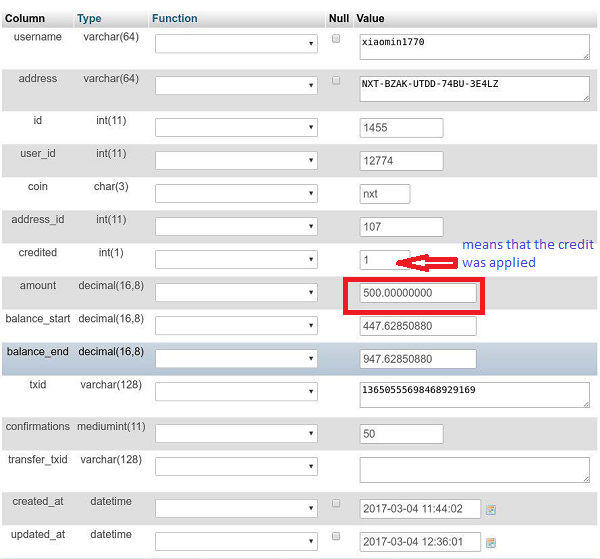Click the Function column header link
This screenshot has width=600, height=559.
coord(174,18)
